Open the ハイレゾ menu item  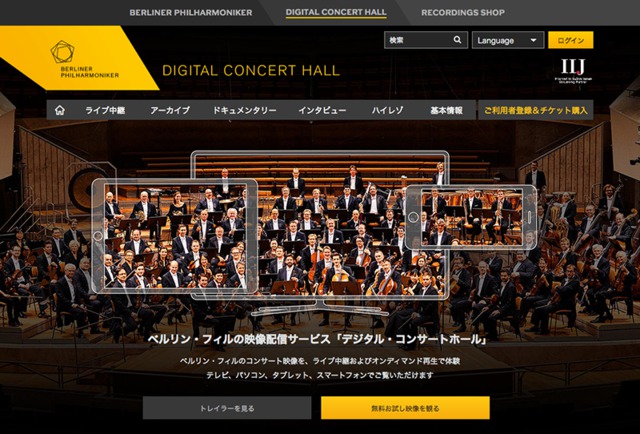point(387,110)
